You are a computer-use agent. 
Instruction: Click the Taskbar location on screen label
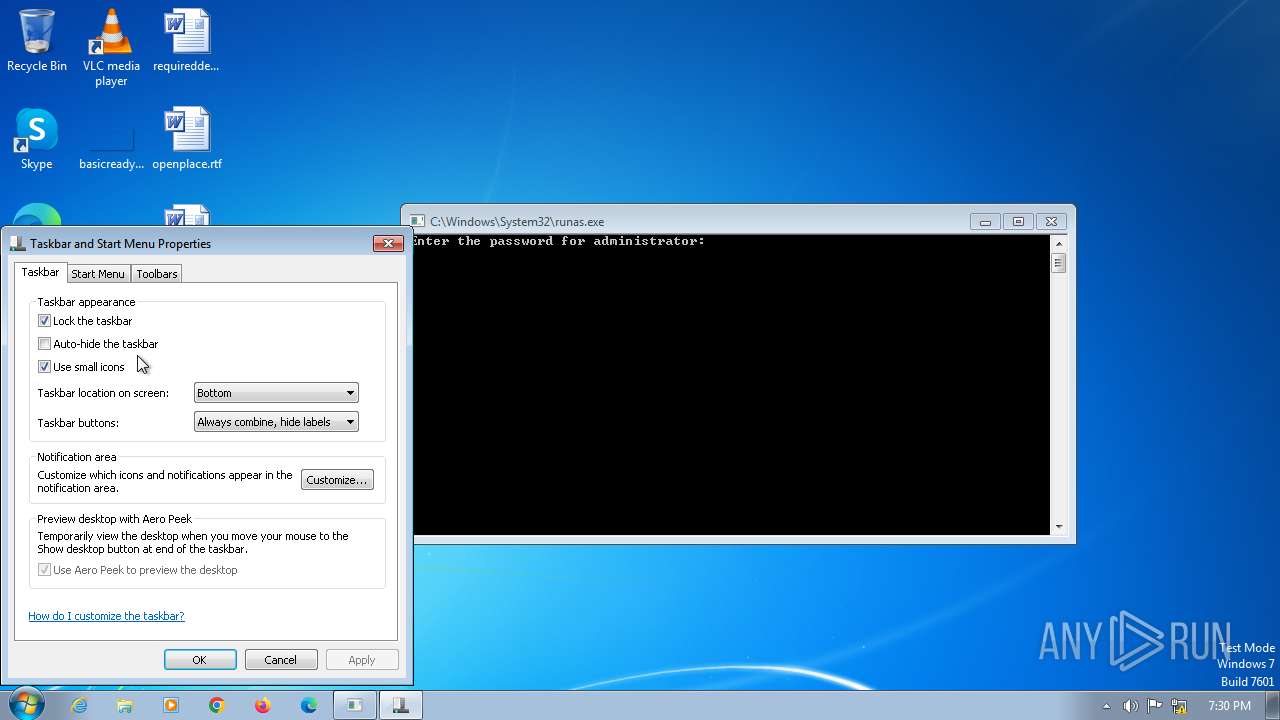point(103,393)
